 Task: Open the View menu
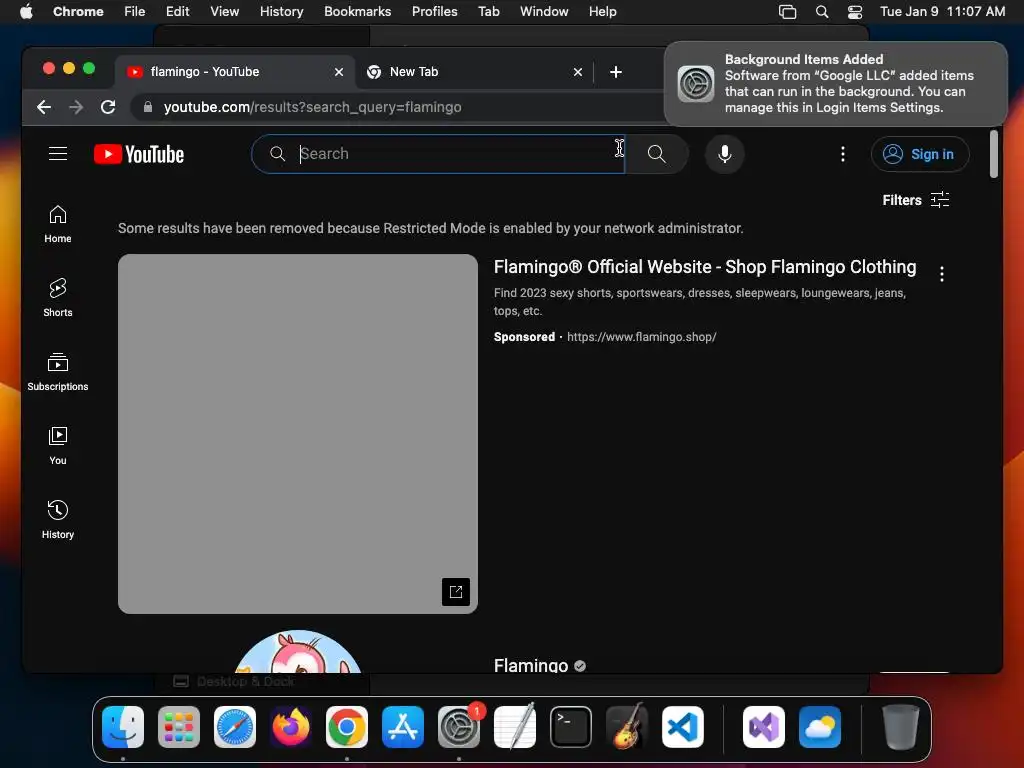(225, 12)
